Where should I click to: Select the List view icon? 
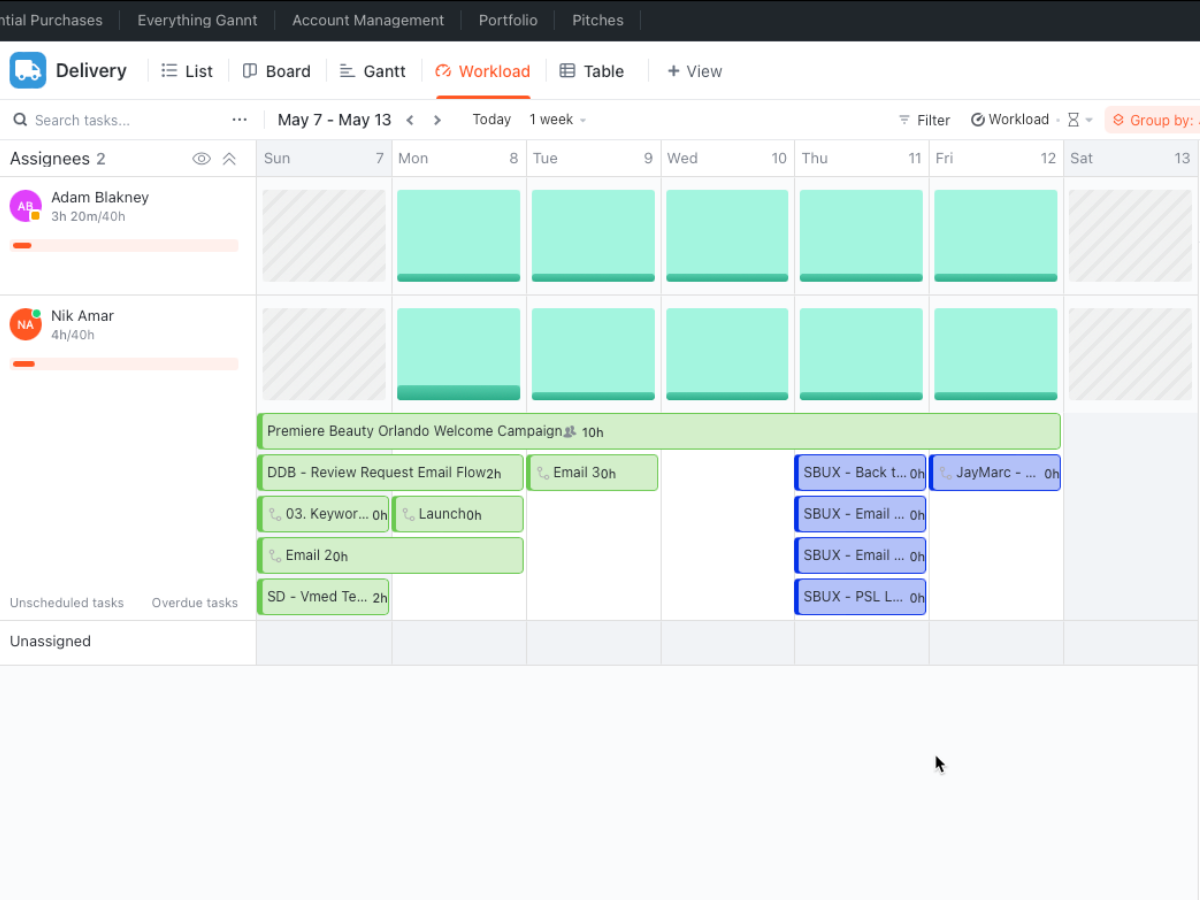point(170,71)
